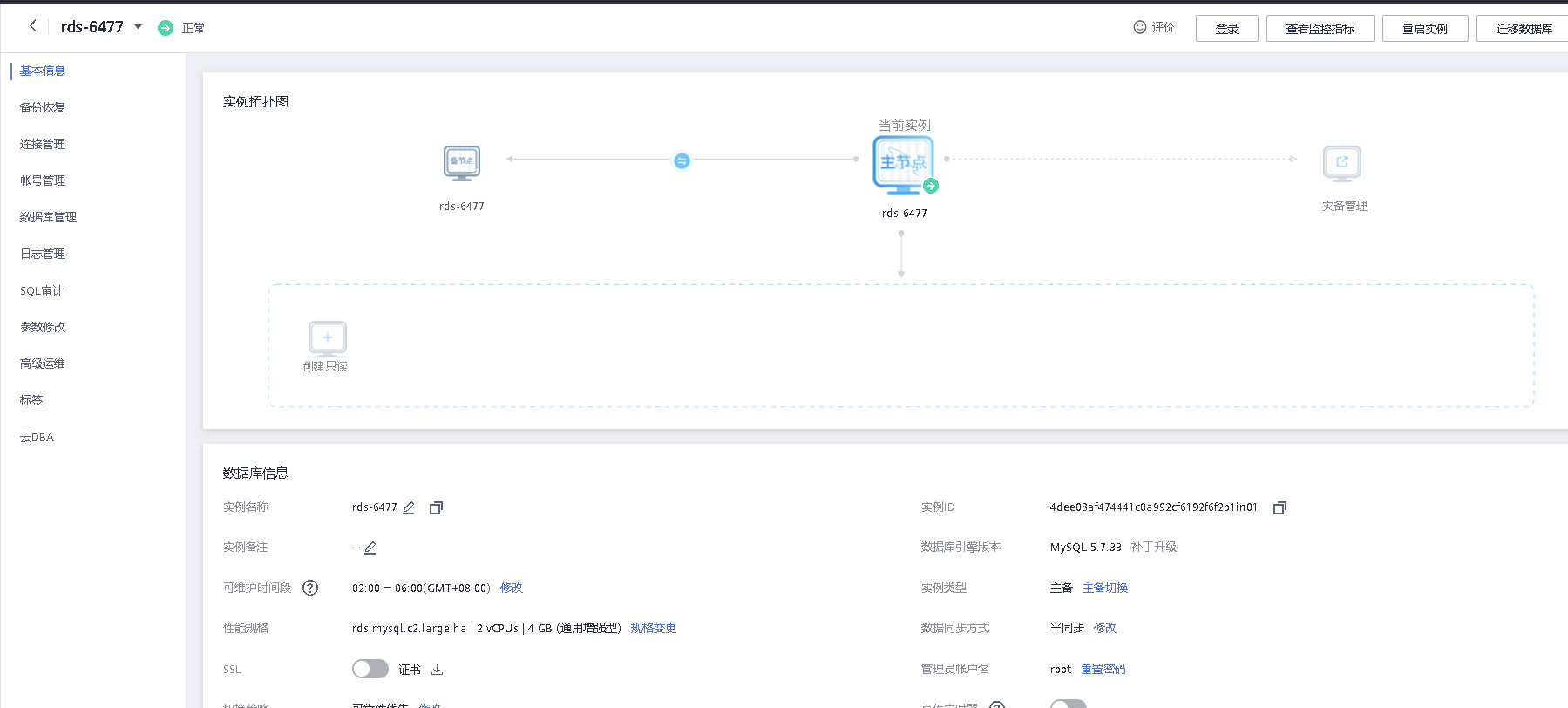
Task: Toggle the SSL switch
Action: pos(370,669)
